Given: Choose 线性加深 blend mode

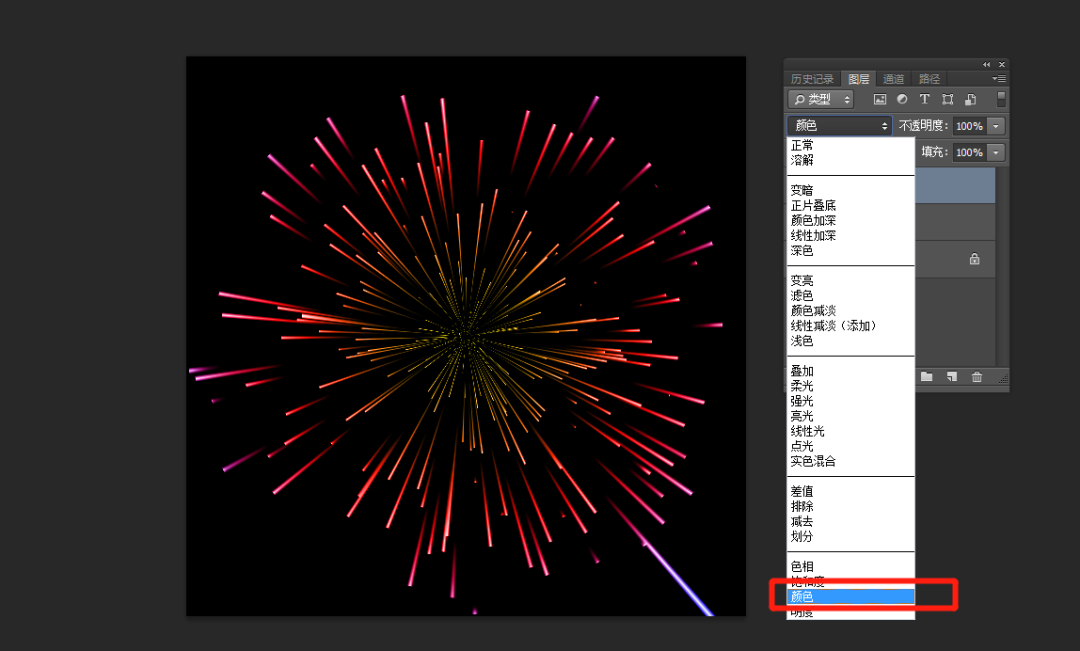Looking at the screenshot, I should click(x=851, y=236).
